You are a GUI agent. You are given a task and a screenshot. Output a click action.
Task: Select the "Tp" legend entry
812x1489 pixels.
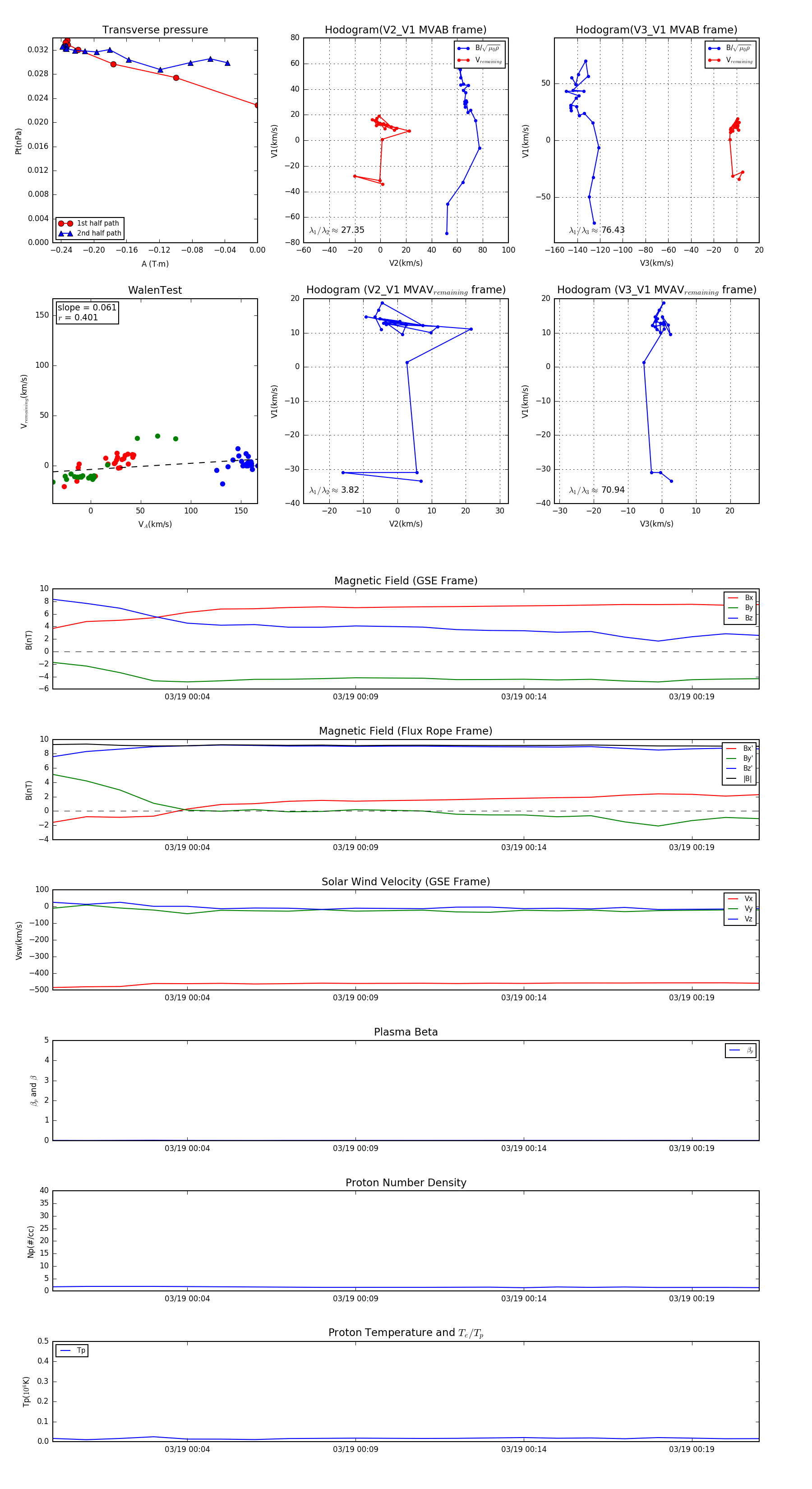click(x=72, y=1351)
